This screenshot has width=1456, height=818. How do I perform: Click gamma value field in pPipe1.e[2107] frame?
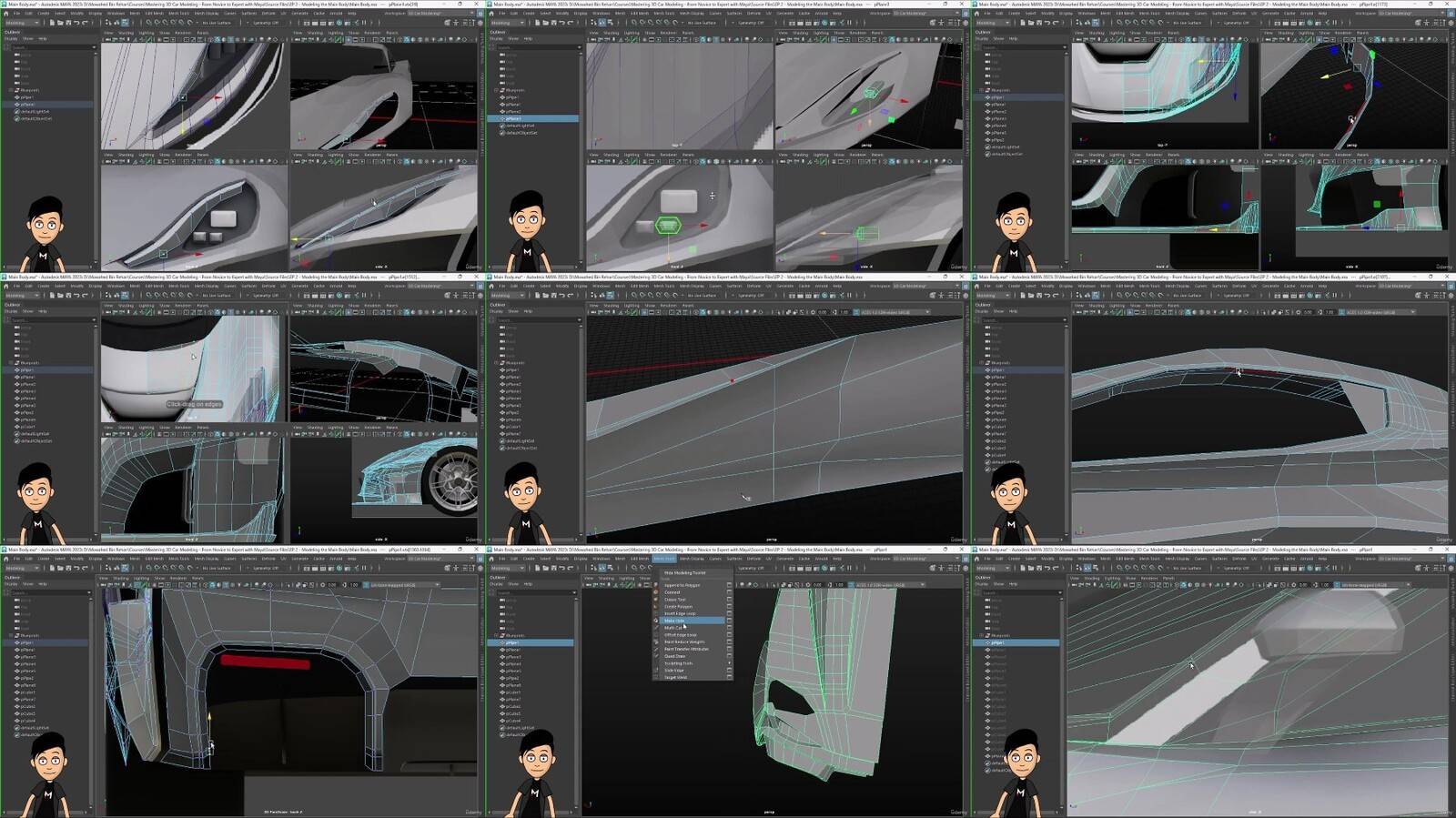pyautogui.click(x=1330, y=312)
